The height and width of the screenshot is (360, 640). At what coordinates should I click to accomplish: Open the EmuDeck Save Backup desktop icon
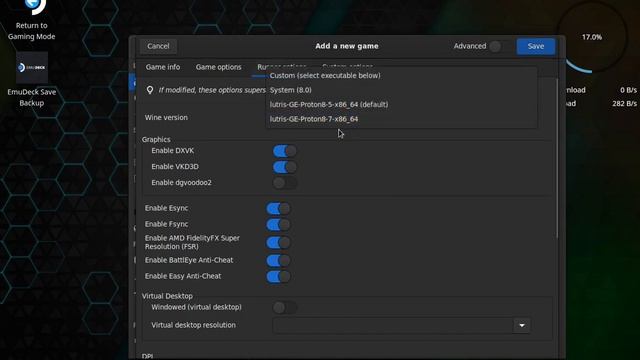31,80
